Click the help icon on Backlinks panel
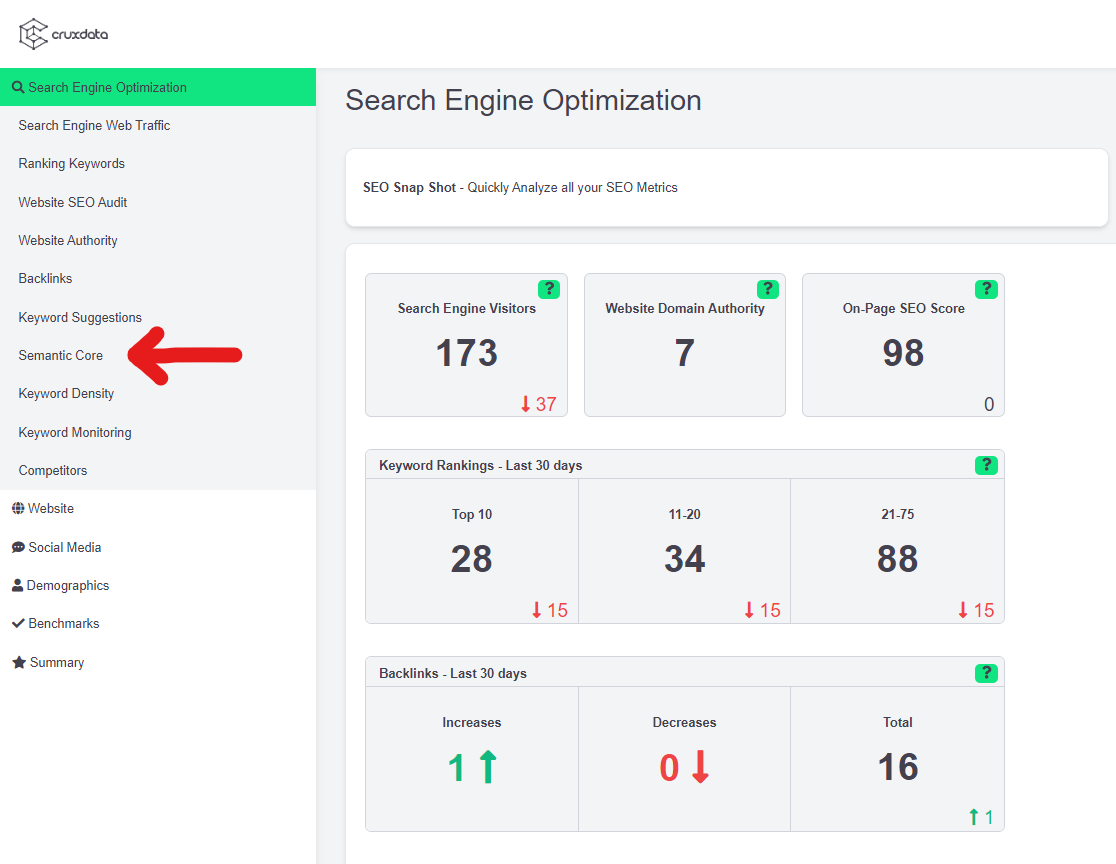The width and height of the screenshot is (1116, 864). tap(986, 673)
